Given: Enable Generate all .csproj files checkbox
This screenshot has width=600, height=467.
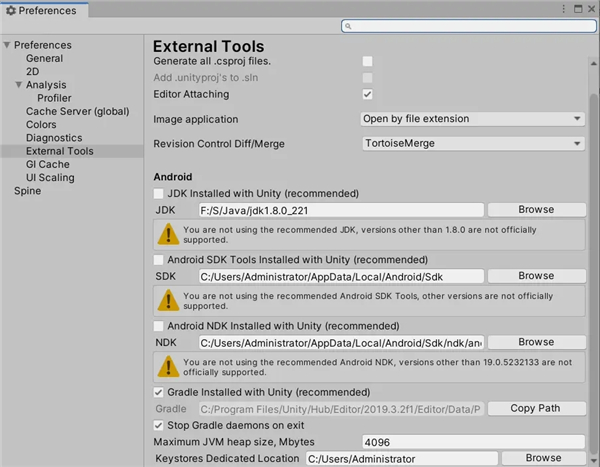Looking at the screenshot, I should pyautogui.click(x=368, y=61).
